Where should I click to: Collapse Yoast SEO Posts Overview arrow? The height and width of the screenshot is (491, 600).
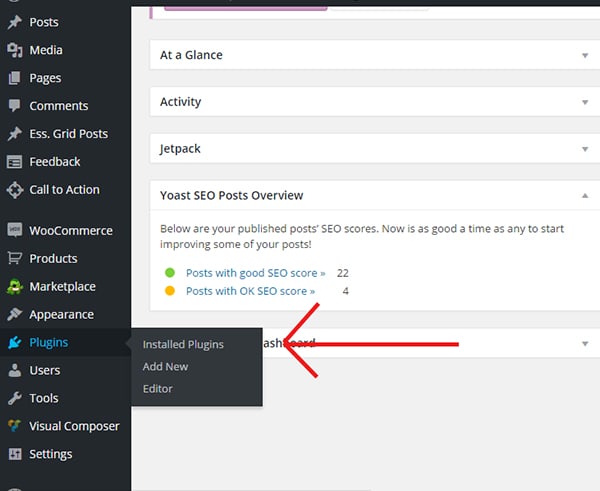585,196
